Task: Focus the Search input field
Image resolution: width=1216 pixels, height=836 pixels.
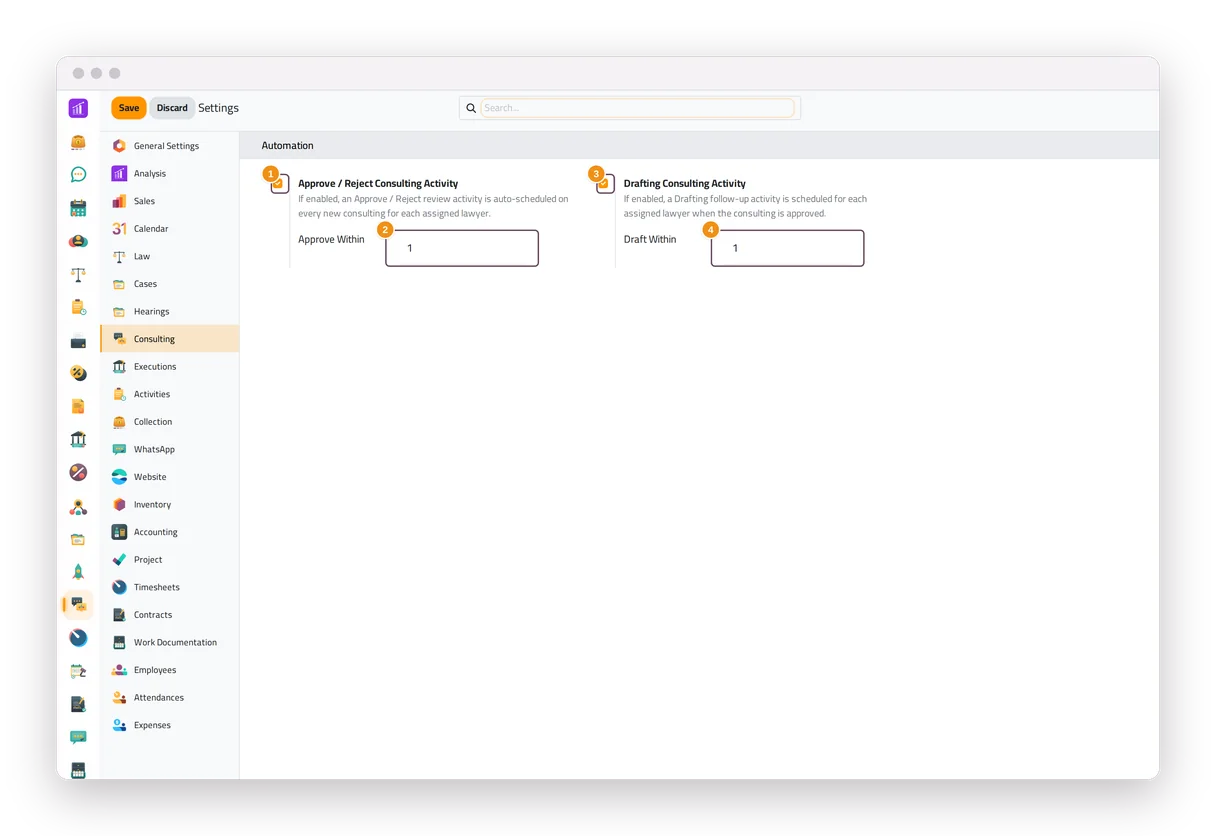Action: click(x=637, y=108)
